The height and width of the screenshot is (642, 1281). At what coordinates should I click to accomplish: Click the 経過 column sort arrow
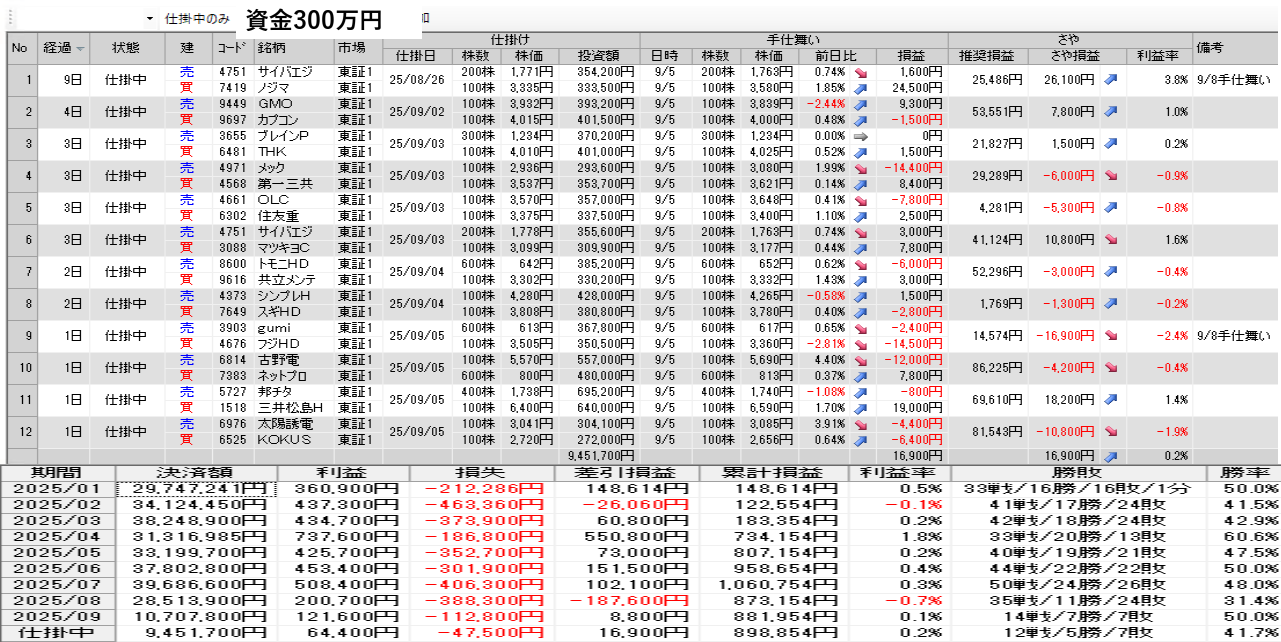click(80, 48)
